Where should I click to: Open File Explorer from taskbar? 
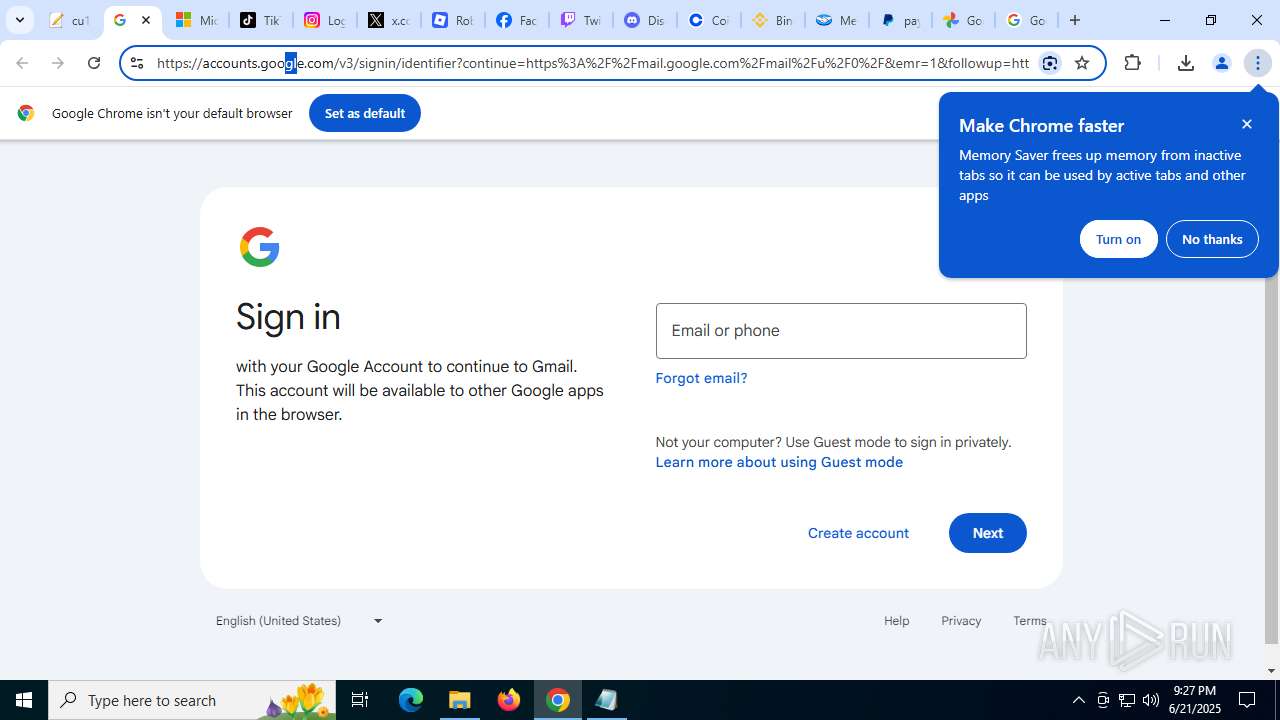(460, 700)
